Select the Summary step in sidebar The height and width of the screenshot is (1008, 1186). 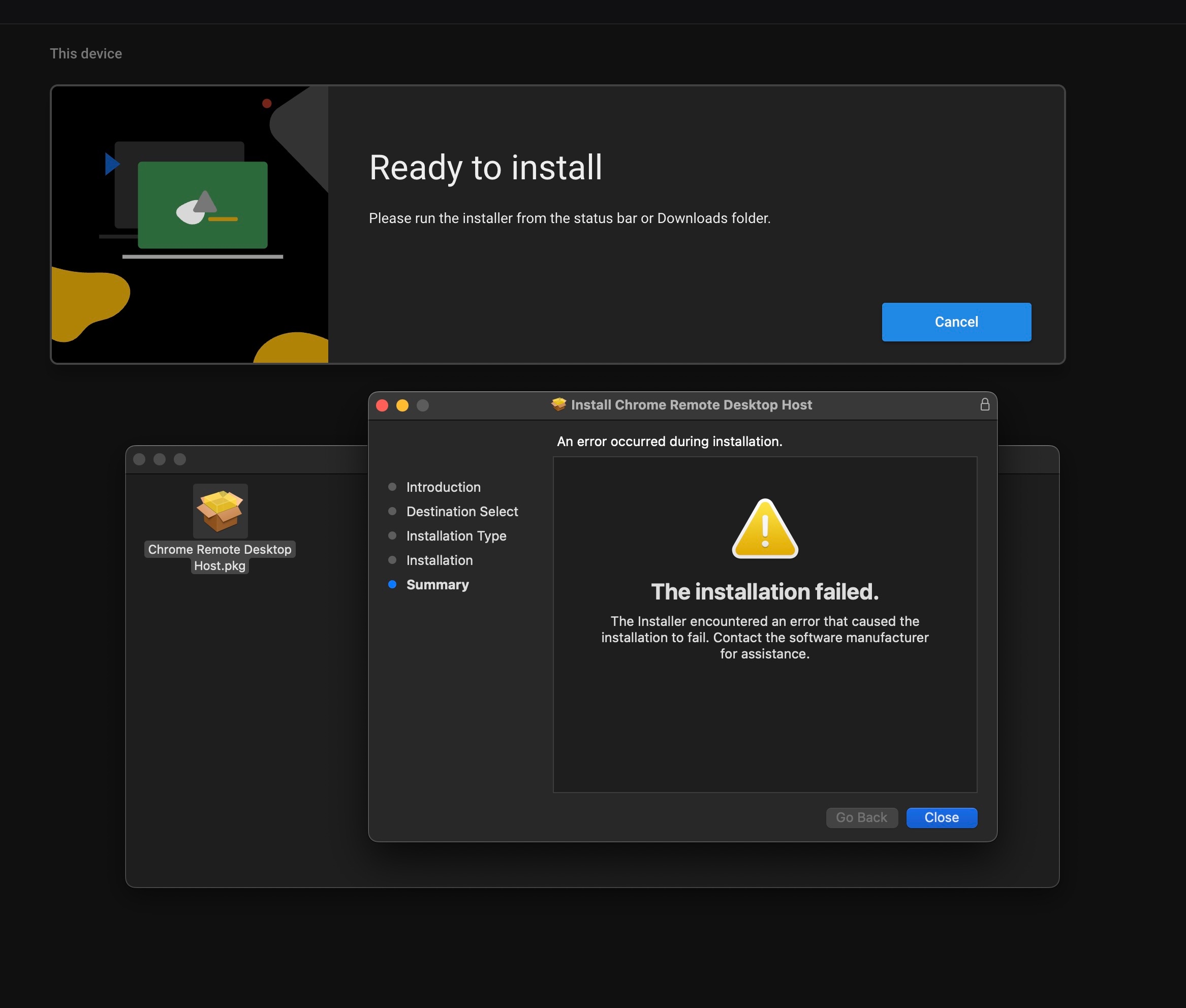point(437,585)
